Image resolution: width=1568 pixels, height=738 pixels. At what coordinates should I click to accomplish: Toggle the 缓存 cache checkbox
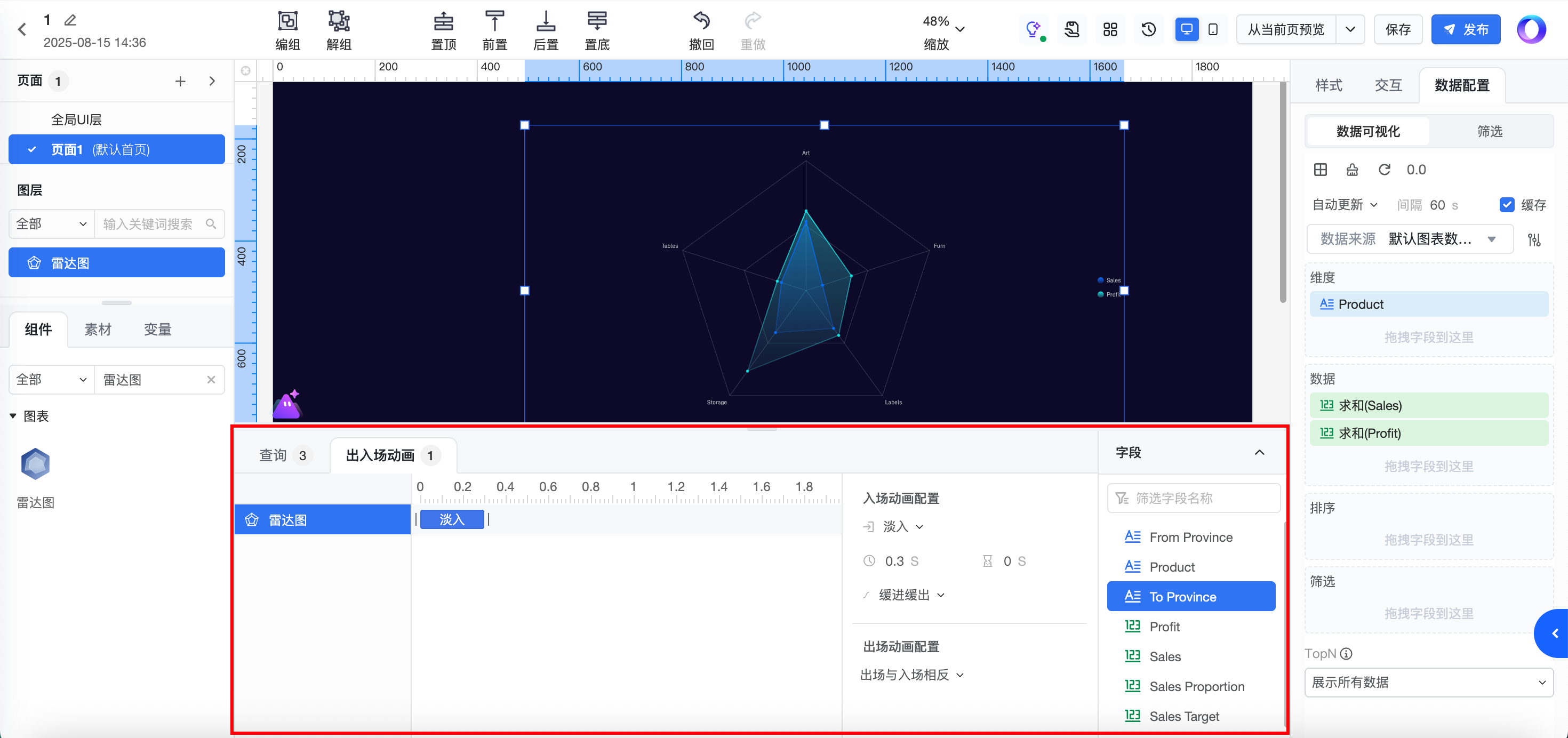[1507, 205]
